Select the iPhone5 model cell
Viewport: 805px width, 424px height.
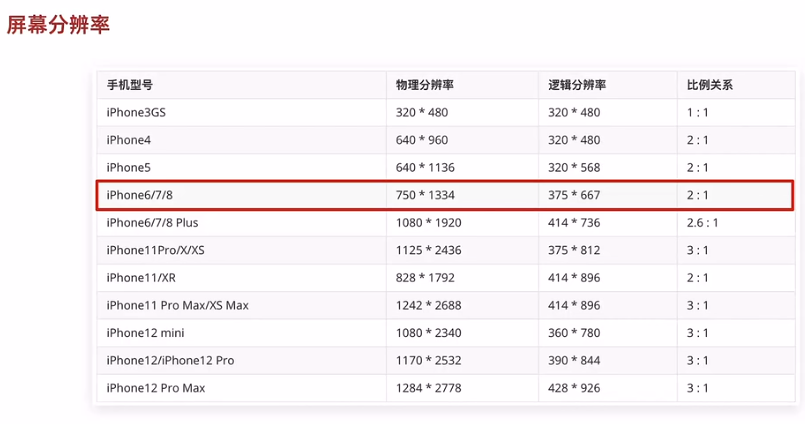[x=128, y=167]
